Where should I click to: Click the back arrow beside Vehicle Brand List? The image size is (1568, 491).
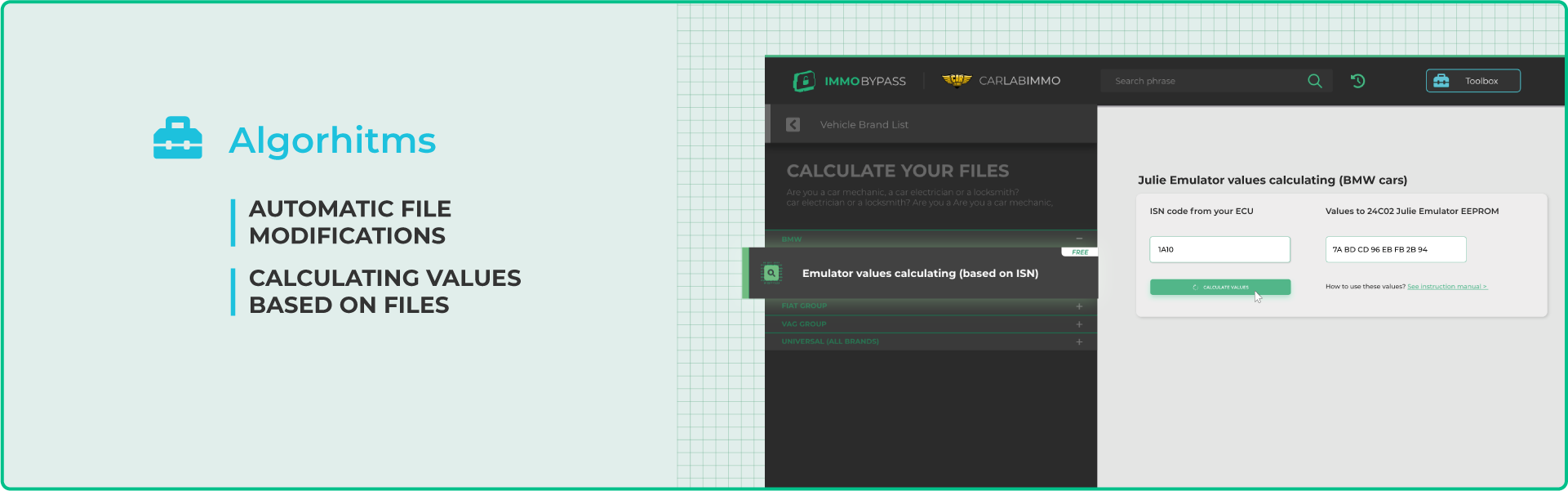click(x=793, y=125)
